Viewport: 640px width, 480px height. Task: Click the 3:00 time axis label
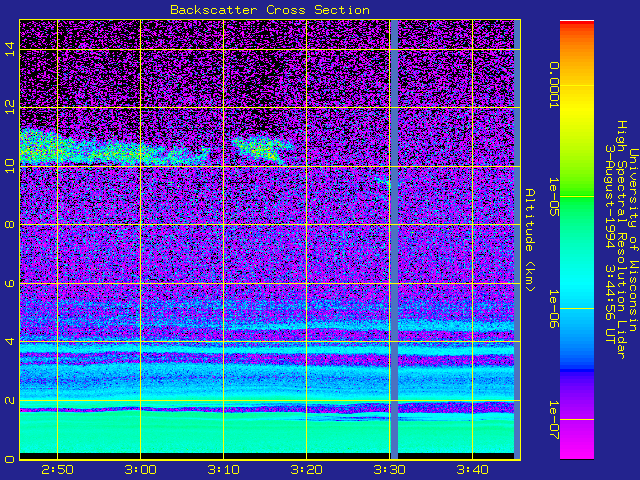click(140, 470)
